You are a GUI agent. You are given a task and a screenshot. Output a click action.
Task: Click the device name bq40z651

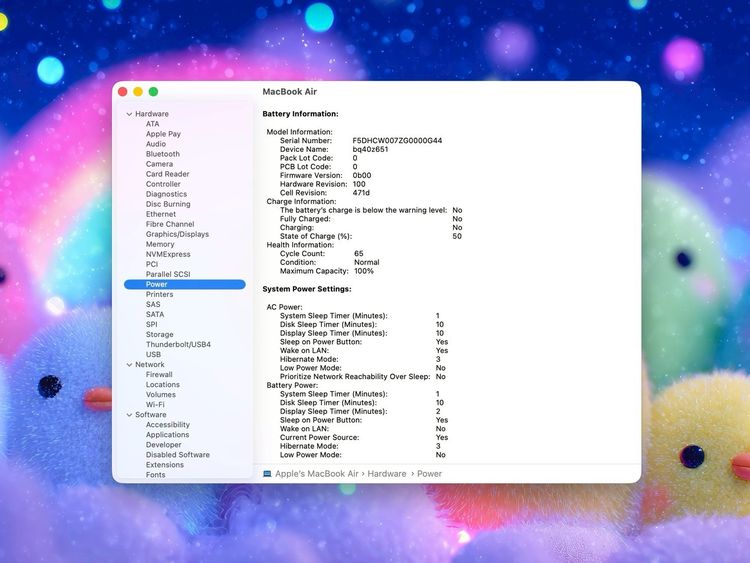pos(370,150)
